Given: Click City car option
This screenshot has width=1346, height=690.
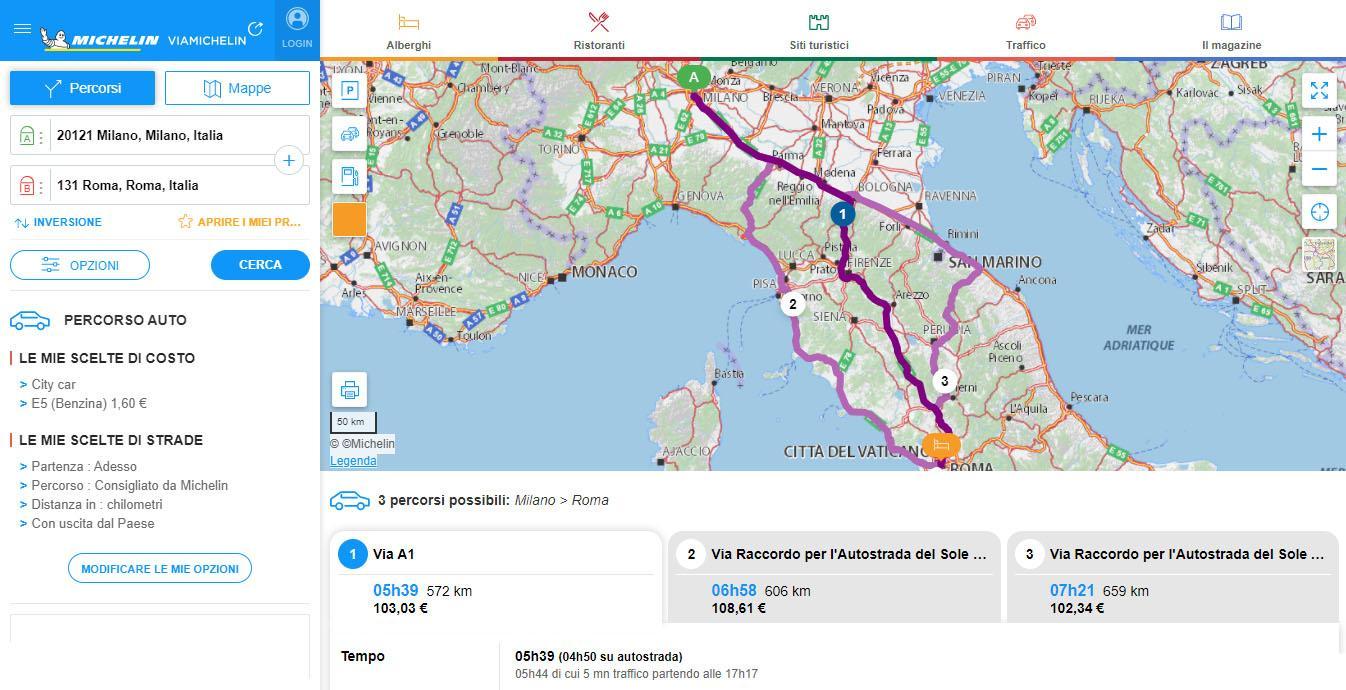Looking at the screenshot, I should (53, 384).
